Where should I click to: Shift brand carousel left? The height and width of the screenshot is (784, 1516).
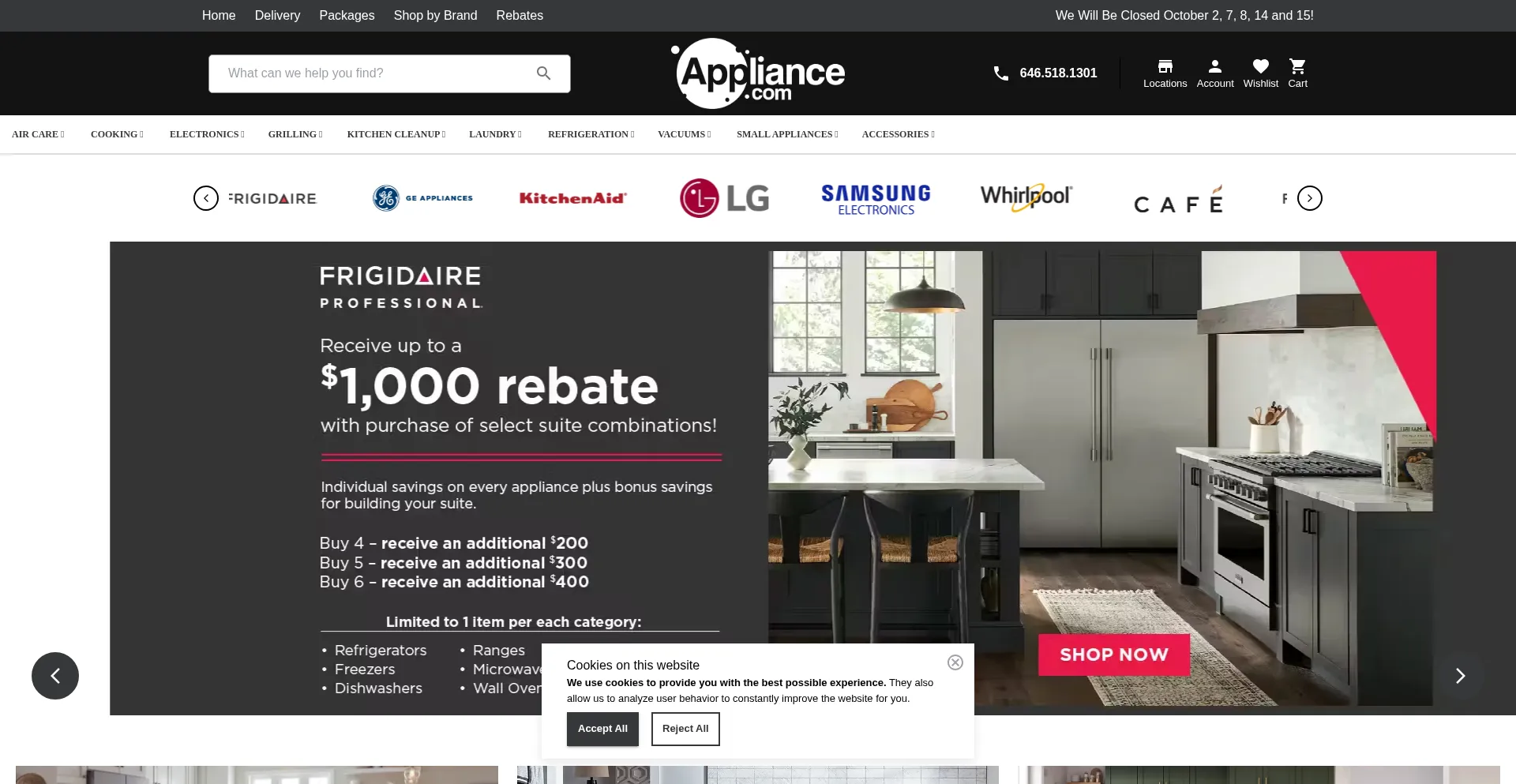point(206,198)
